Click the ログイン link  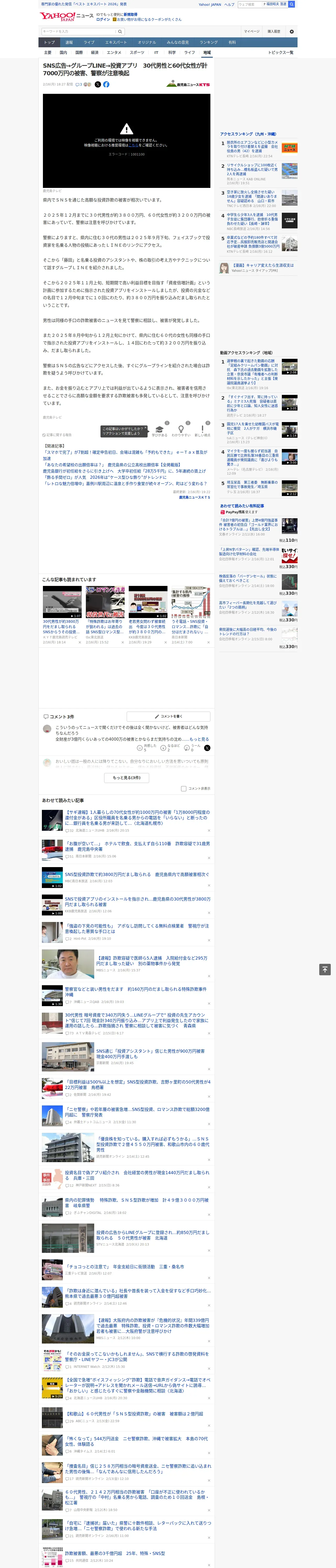[x=103, y=20]
